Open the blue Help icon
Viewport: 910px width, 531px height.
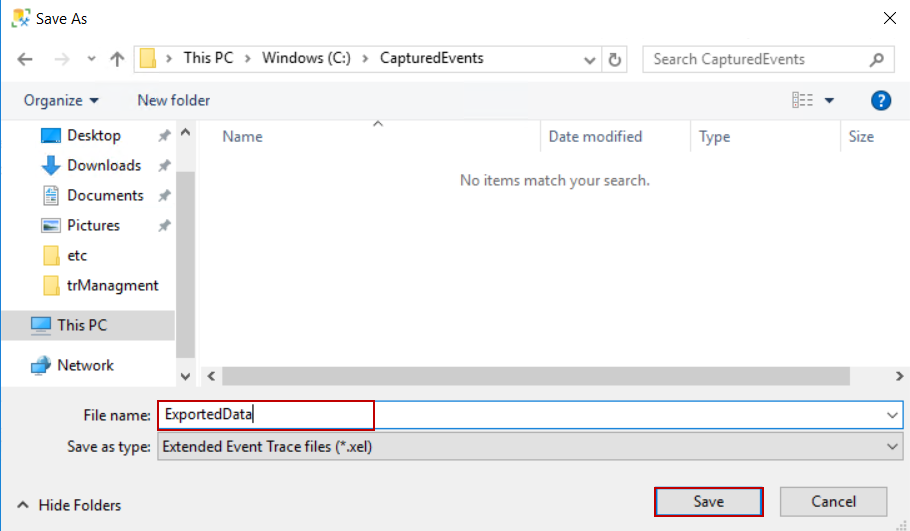tap(881, 100)
